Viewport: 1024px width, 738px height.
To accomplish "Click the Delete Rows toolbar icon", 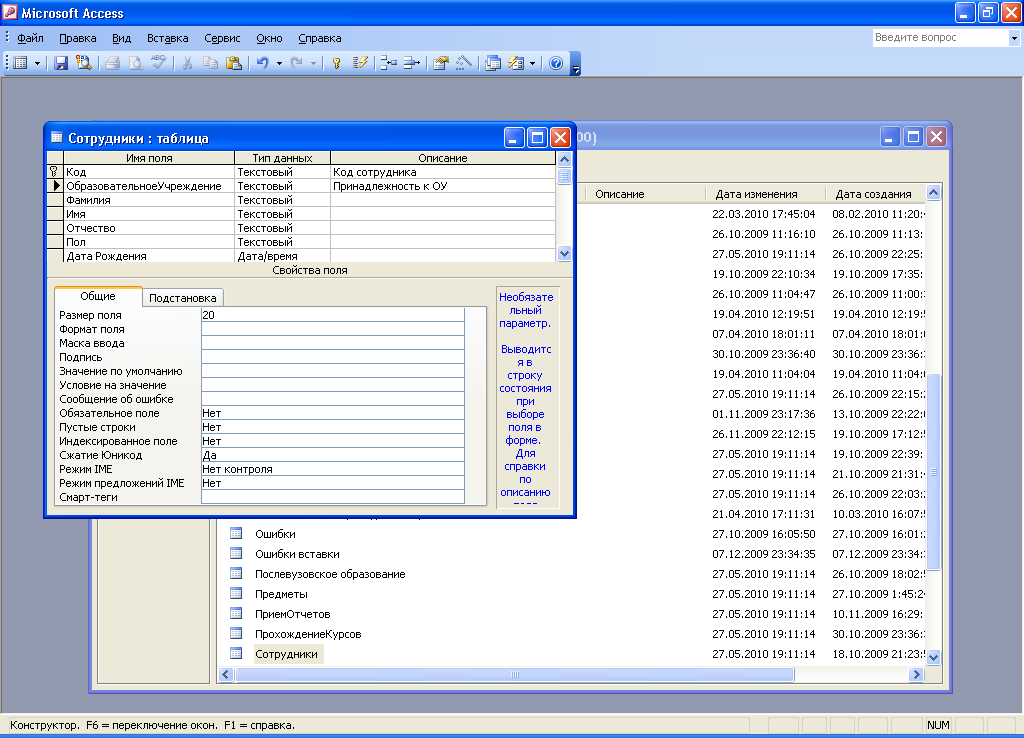I will tap(411, 63).
